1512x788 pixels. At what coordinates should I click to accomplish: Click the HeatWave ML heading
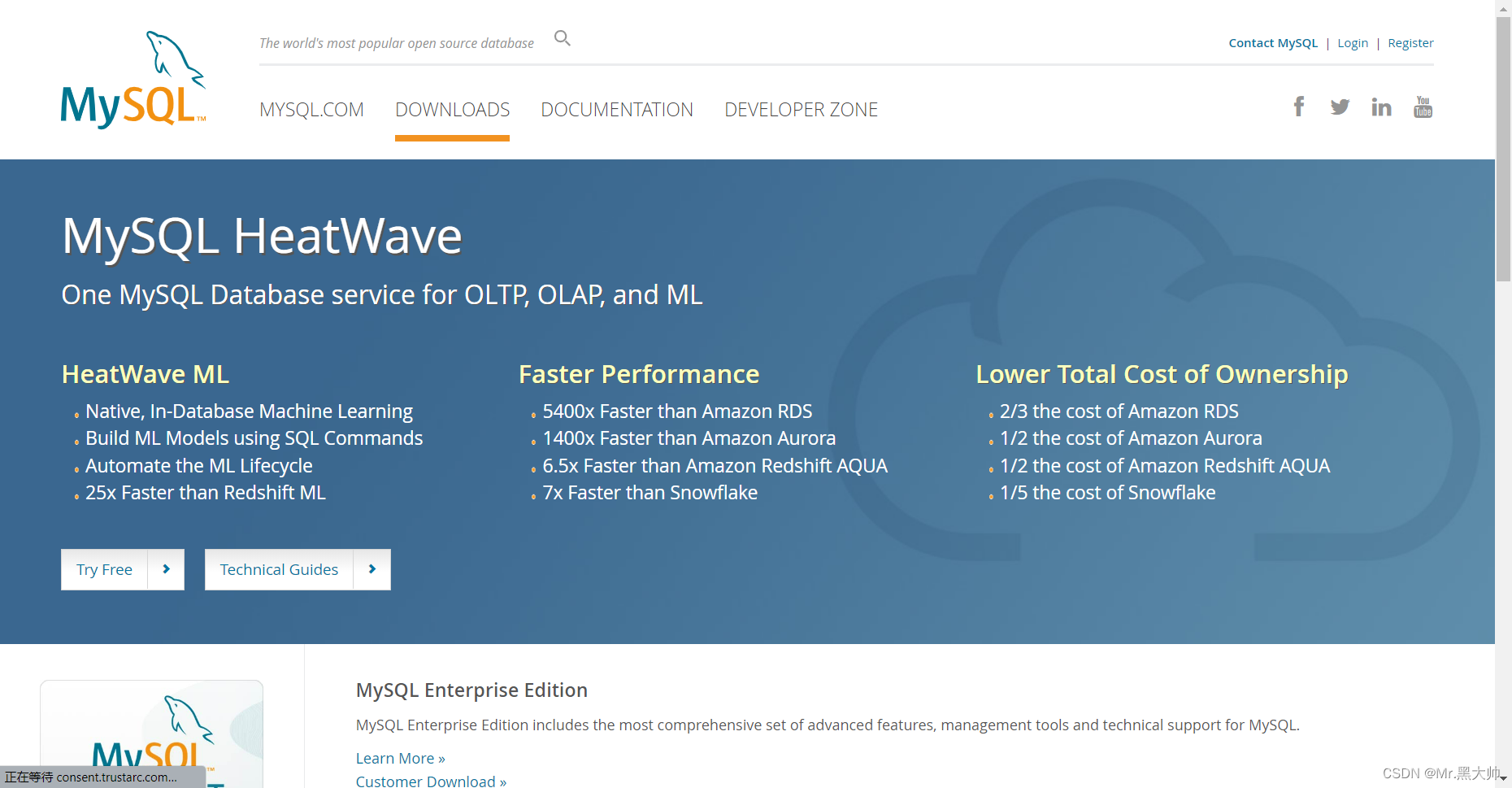(x=146, y=374)
